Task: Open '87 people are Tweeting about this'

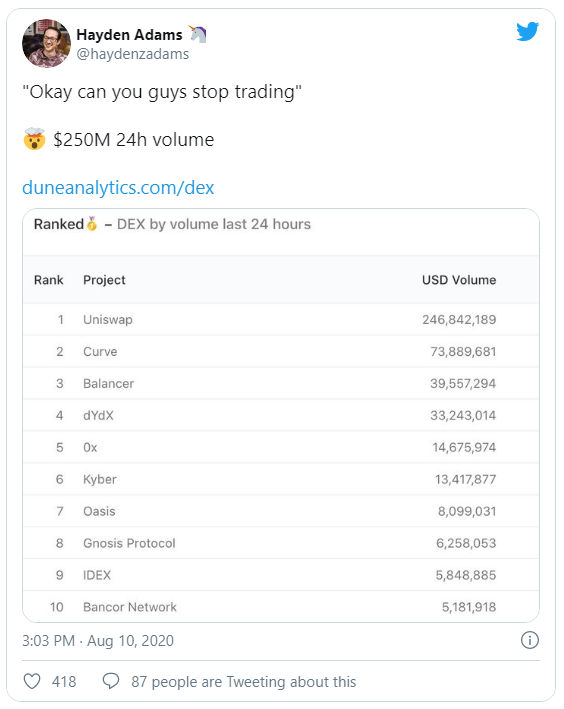Action: [x=244, y=682]
